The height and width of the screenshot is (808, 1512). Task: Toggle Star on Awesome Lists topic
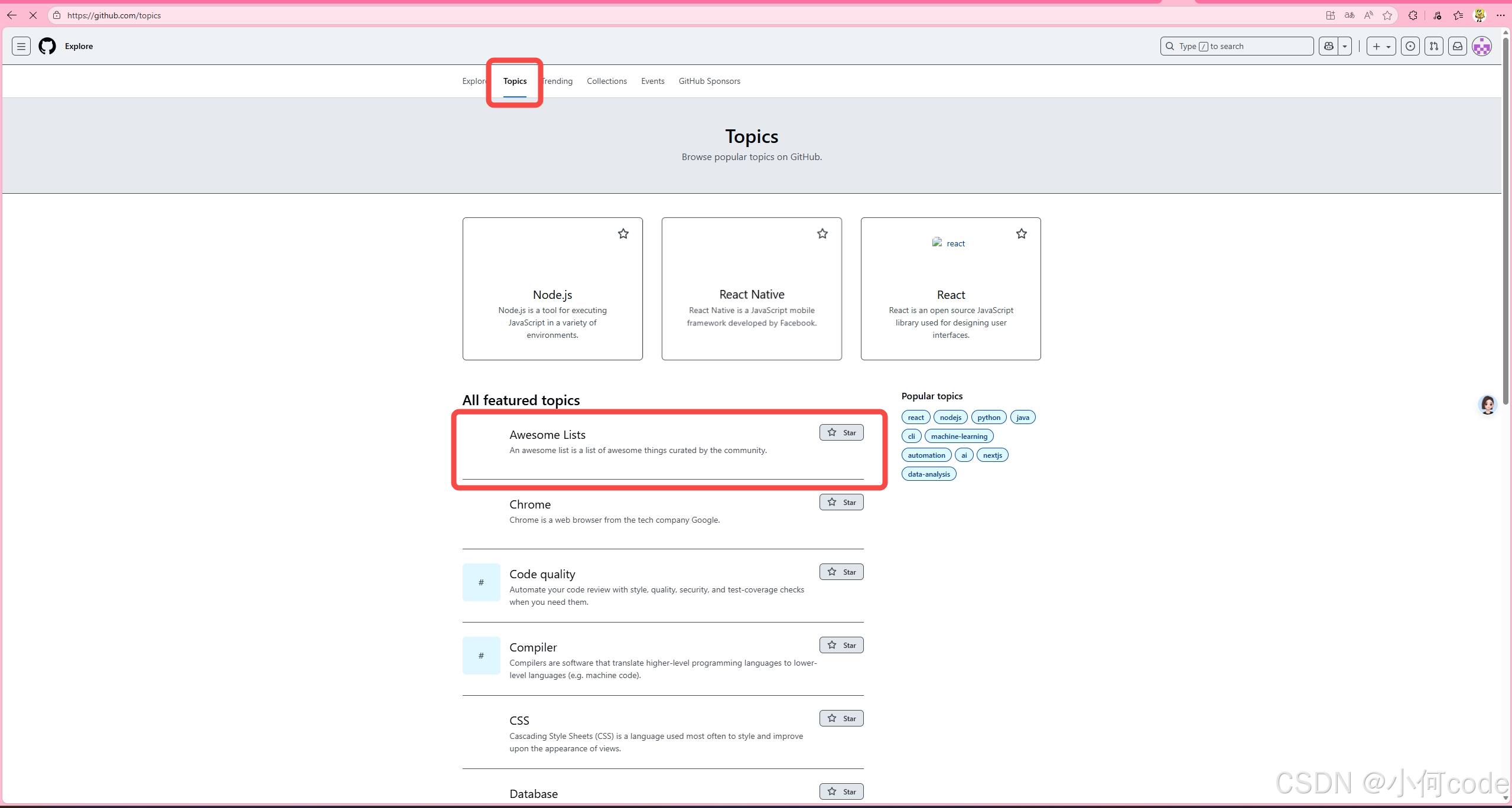coord(841,432)
